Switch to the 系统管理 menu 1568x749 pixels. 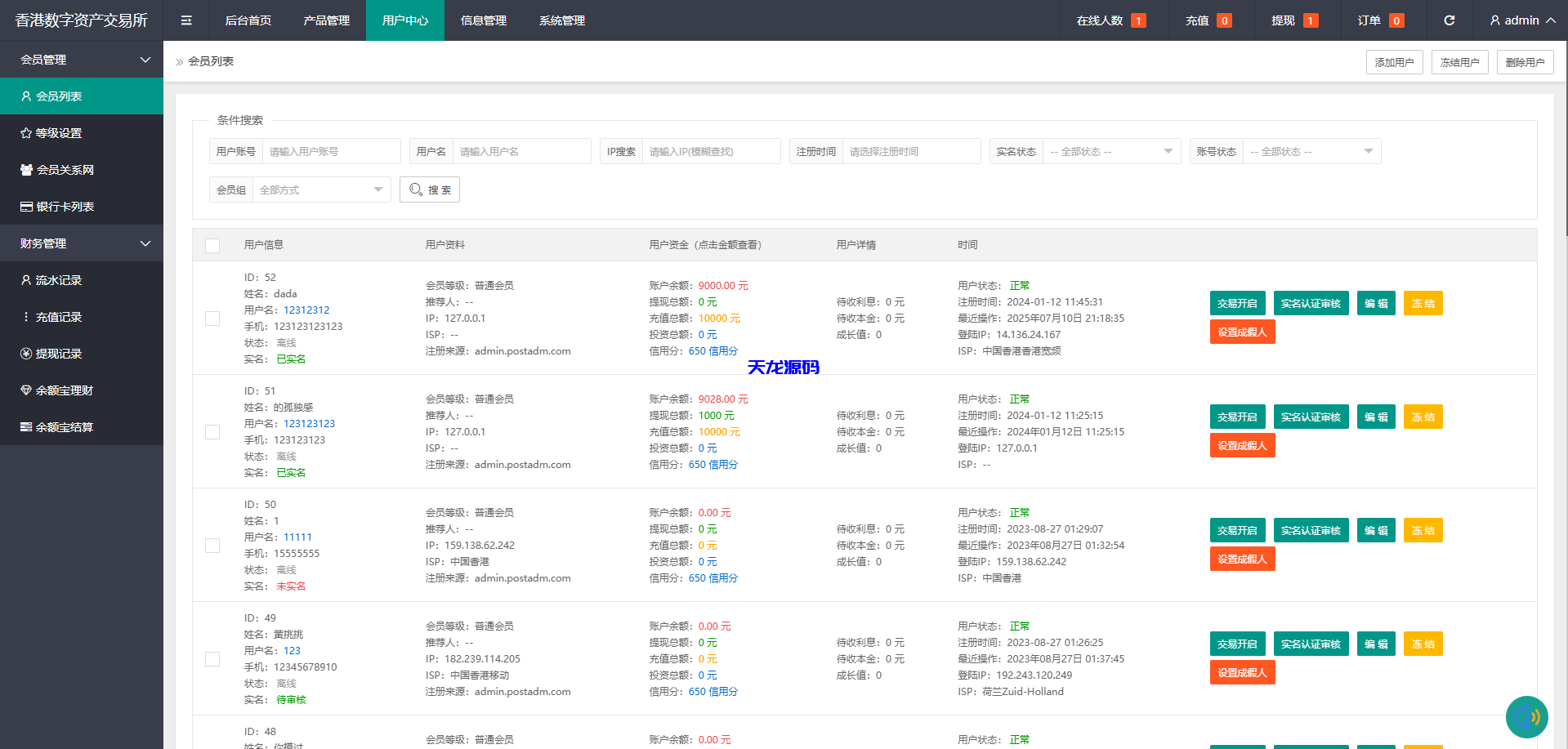561,20
